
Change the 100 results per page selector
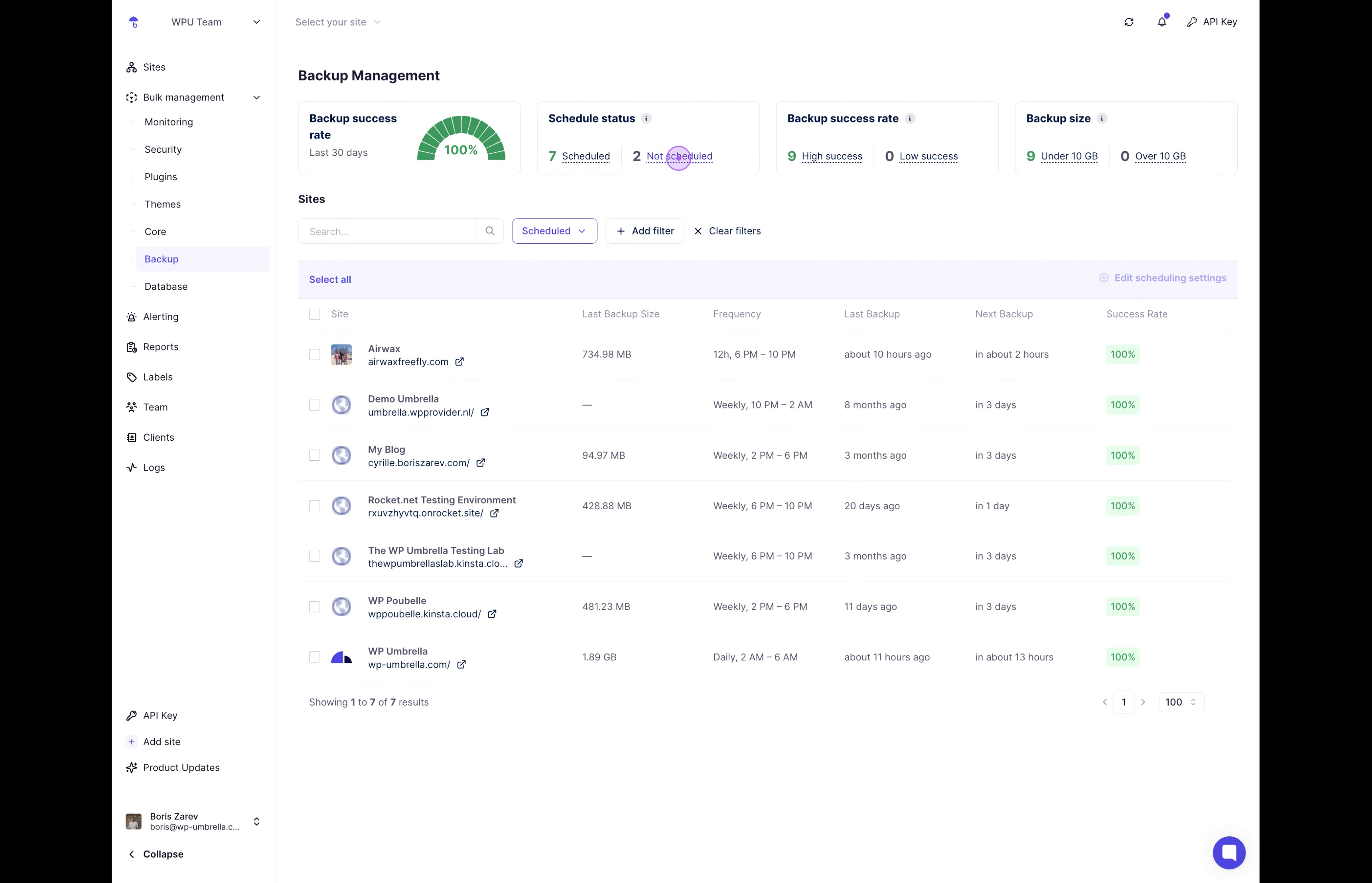[x=1181, y=702]
